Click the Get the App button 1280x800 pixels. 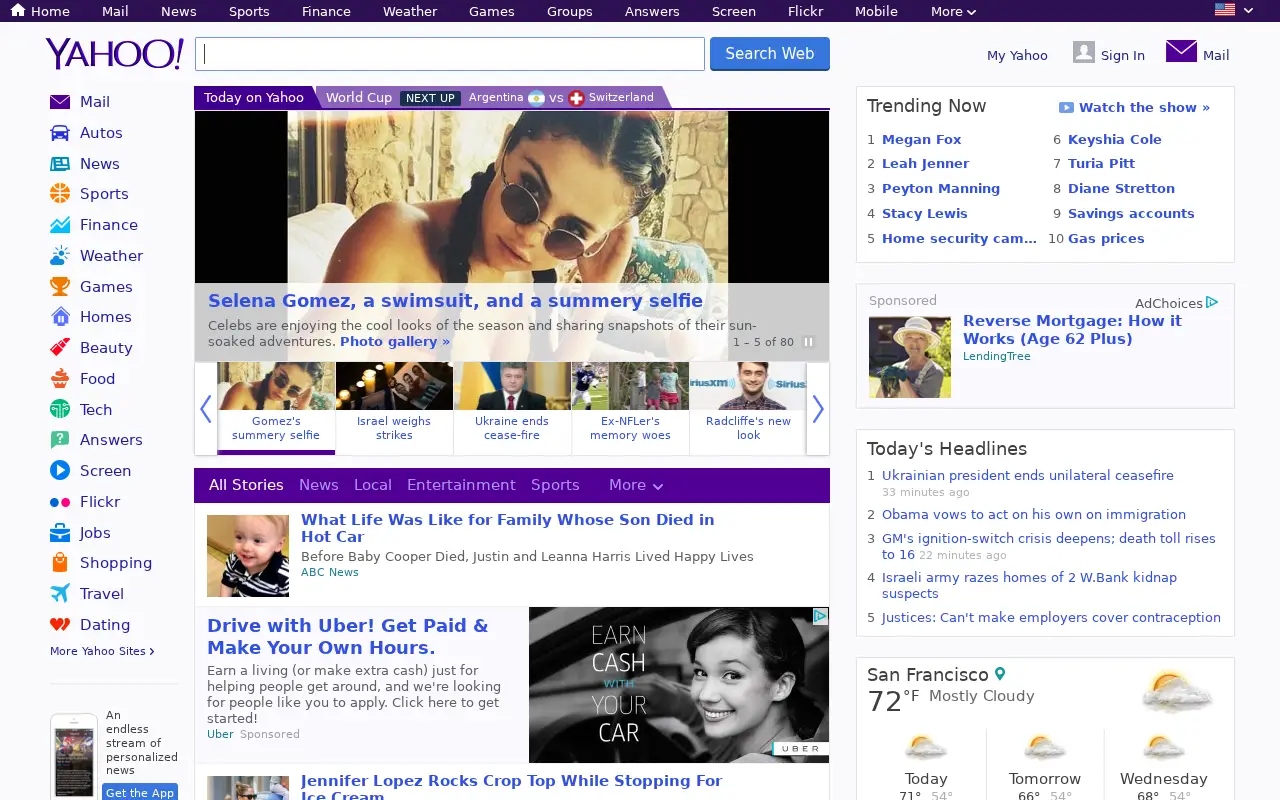click(140, 792)
